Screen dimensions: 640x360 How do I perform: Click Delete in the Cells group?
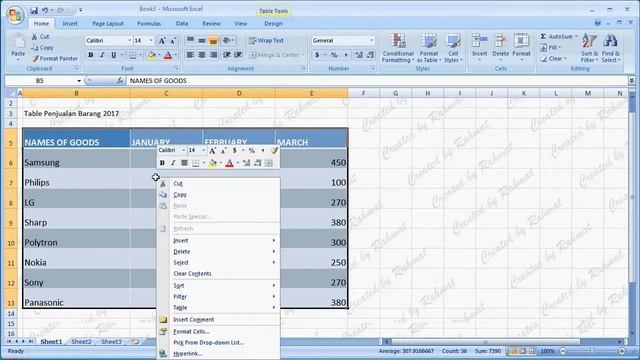point(500,47)
